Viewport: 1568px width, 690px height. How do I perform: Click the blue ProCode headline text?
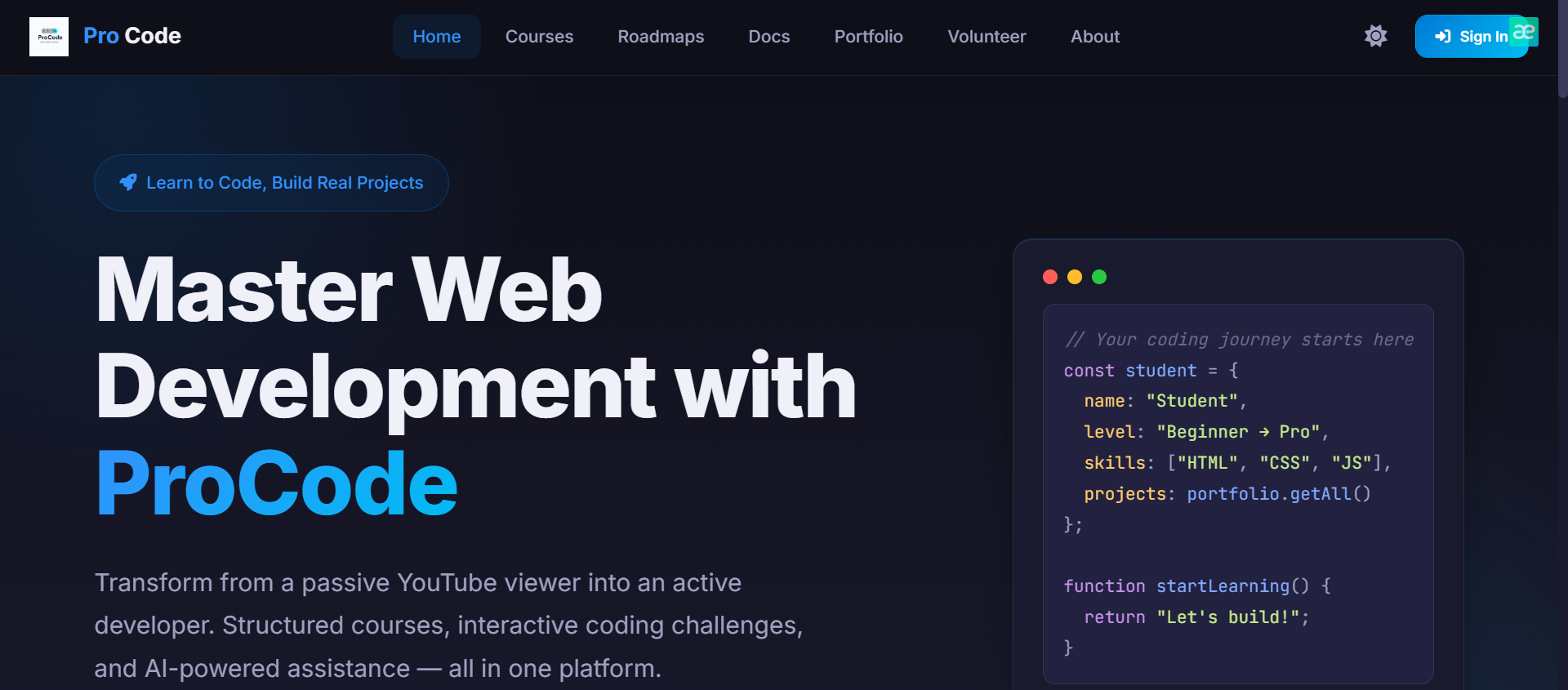pyautogui.click(x=276, y=484)
